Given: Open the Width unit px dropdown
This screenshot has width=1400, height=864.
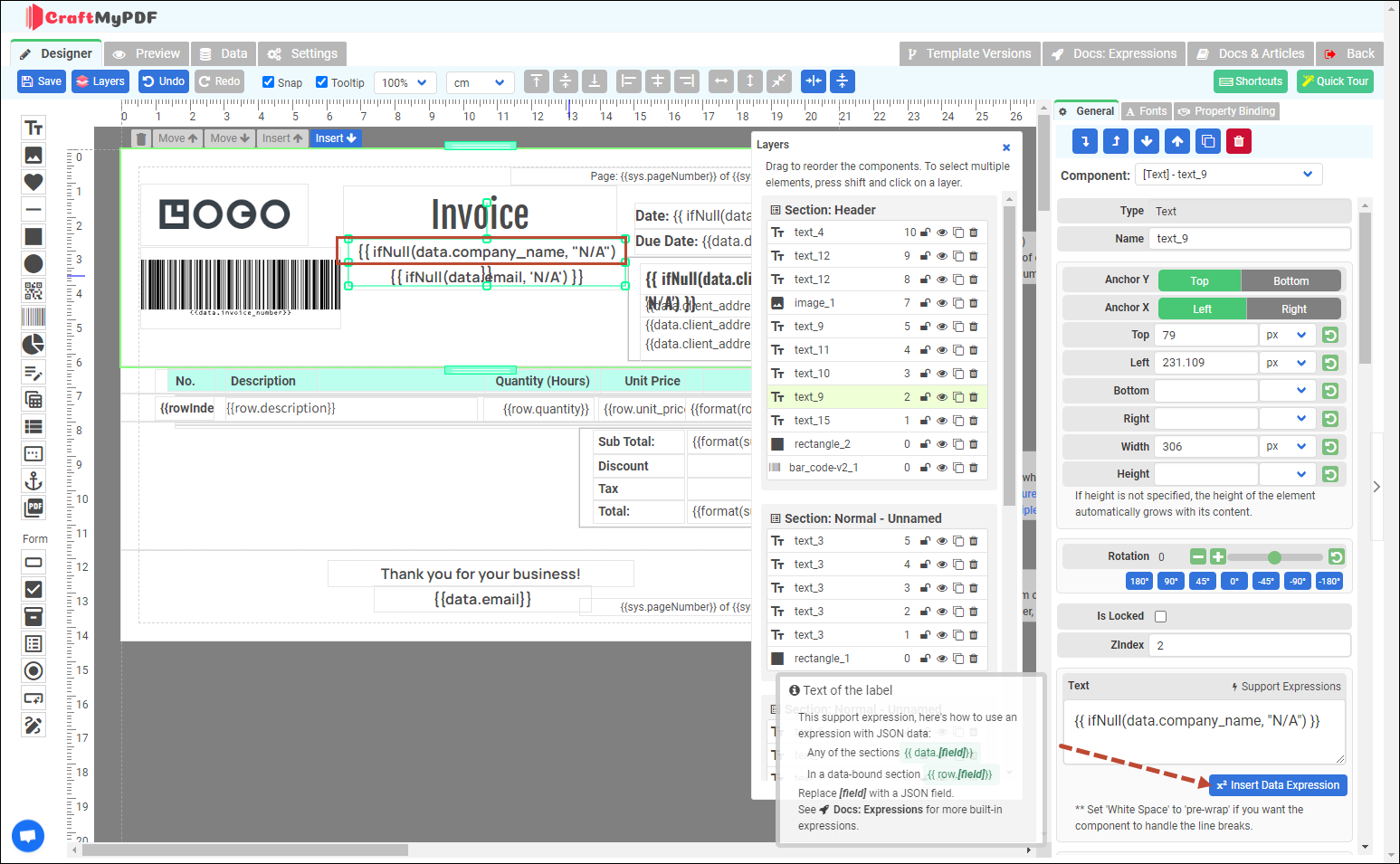Looking at the screenshot, I should pos(1286,447).
